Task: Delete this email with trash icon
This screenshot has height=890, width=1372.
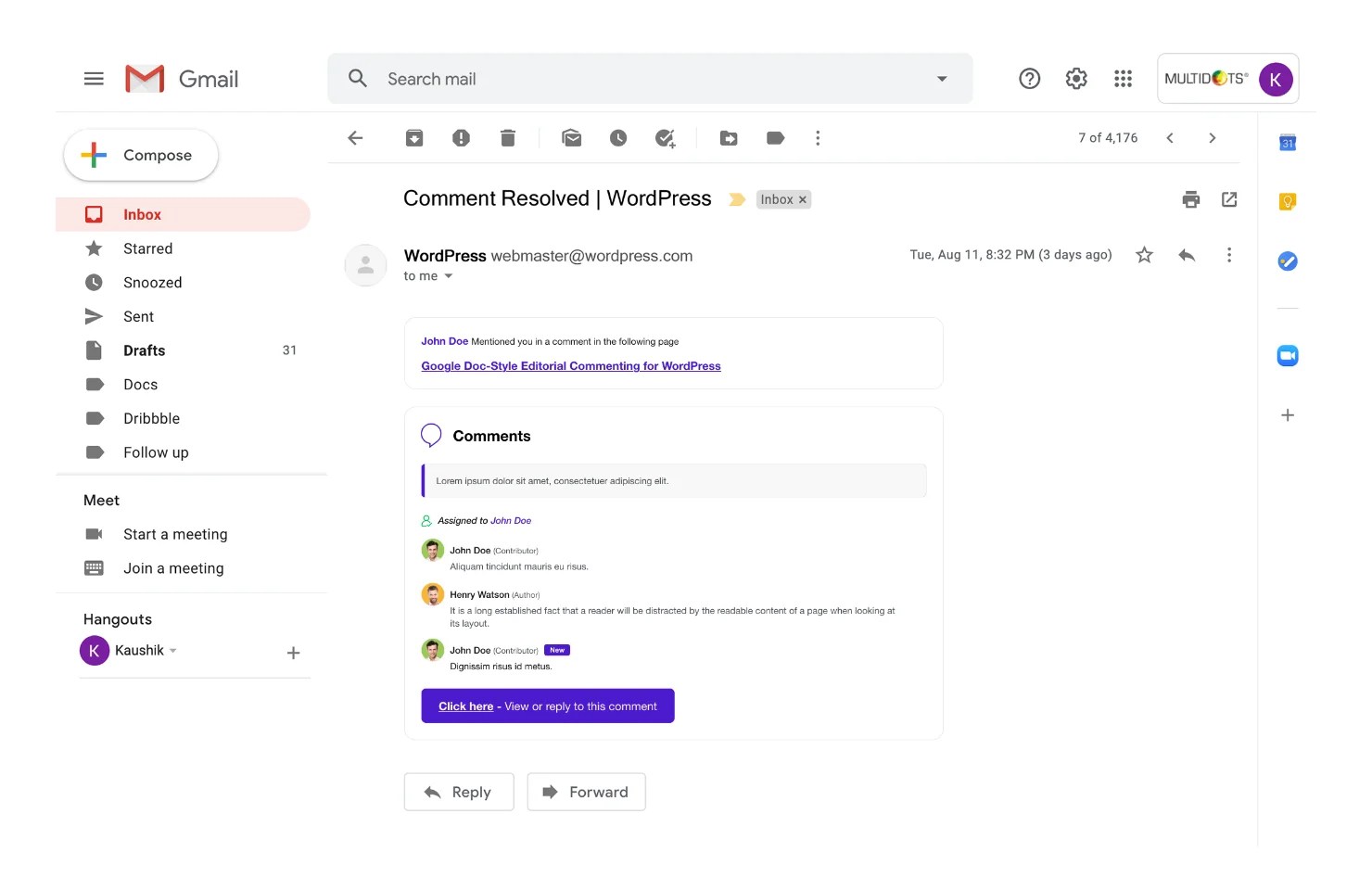Action: click(x=507, y=138)
